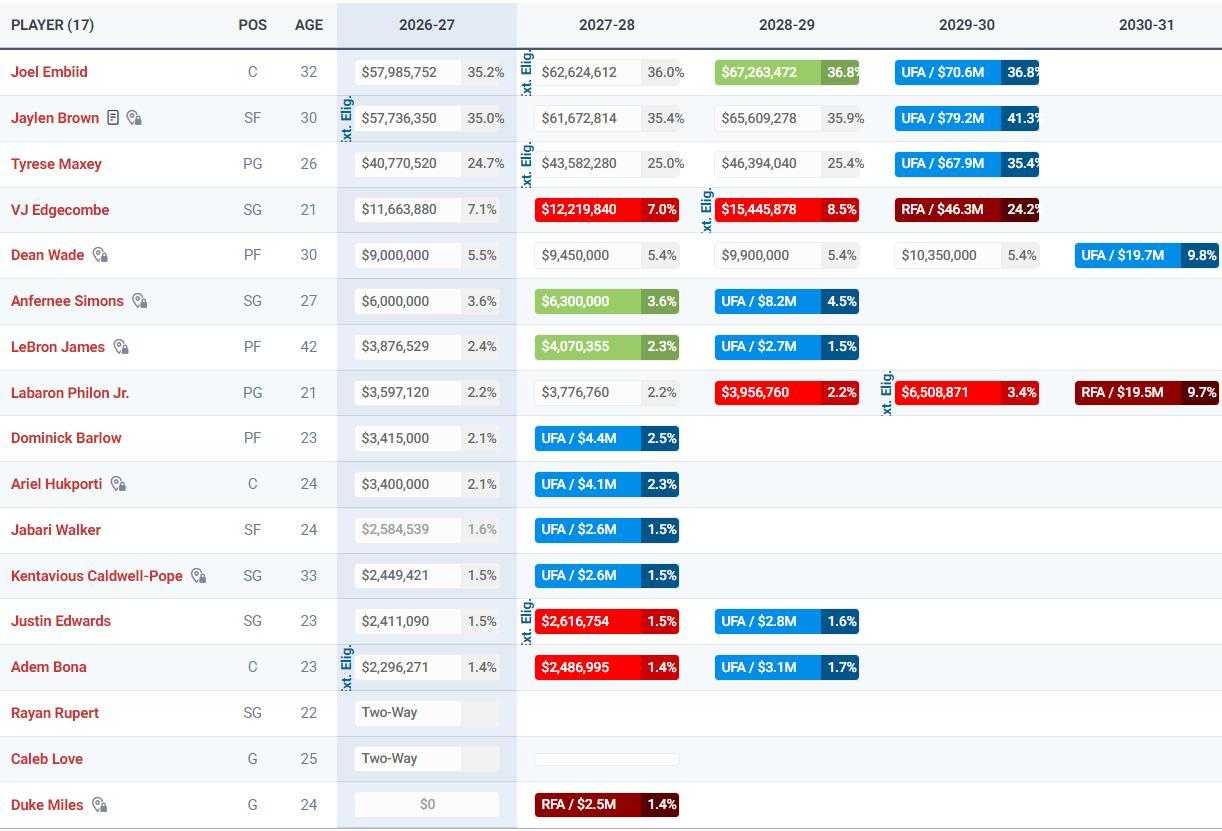
Task: Click the location-lock icon beside Kentavious Caldwell-Pope
Action: tap(199, 576)
